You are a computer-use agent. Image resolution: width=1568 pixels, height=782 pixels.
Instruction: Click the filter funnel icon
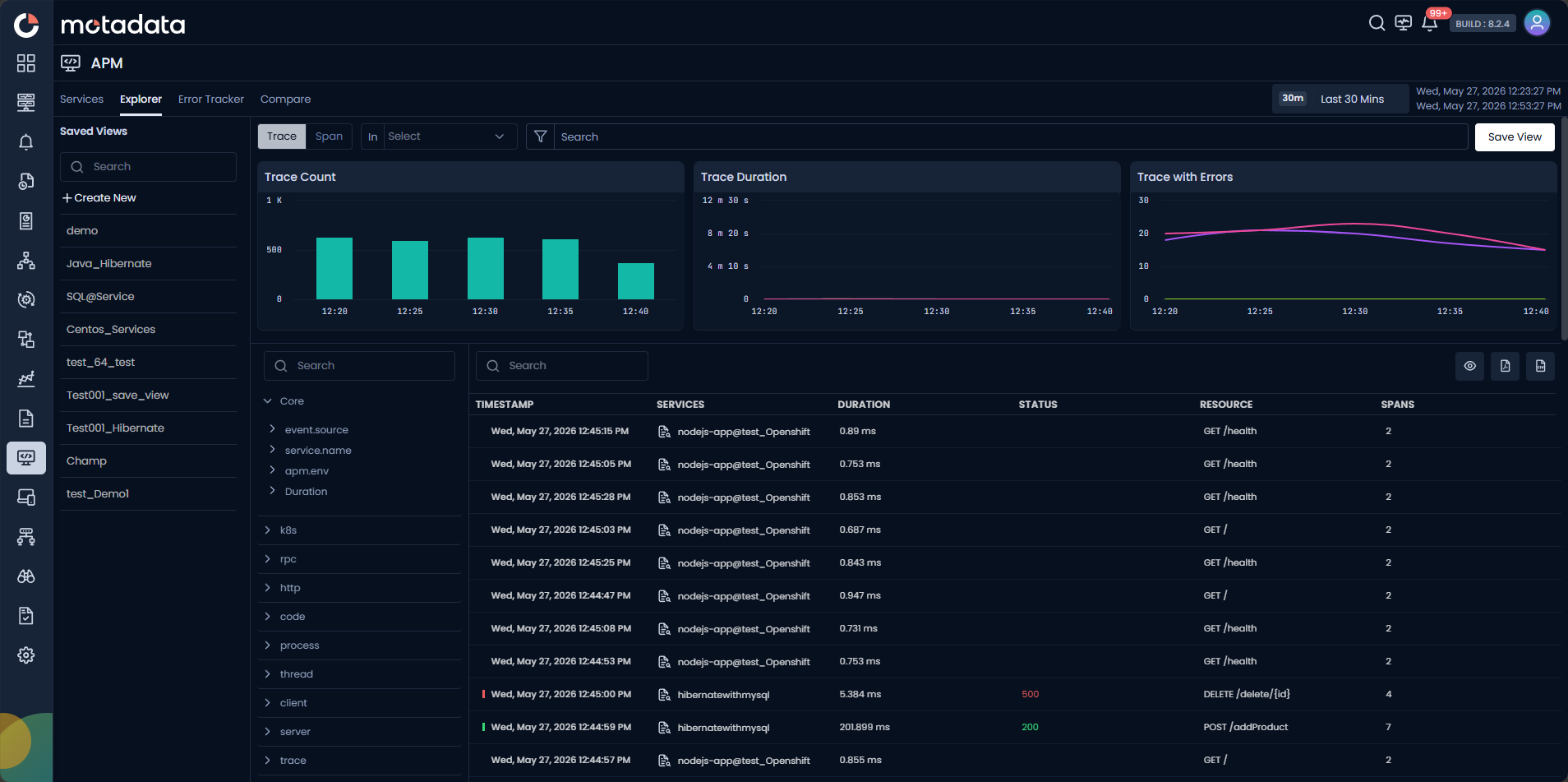540,137
